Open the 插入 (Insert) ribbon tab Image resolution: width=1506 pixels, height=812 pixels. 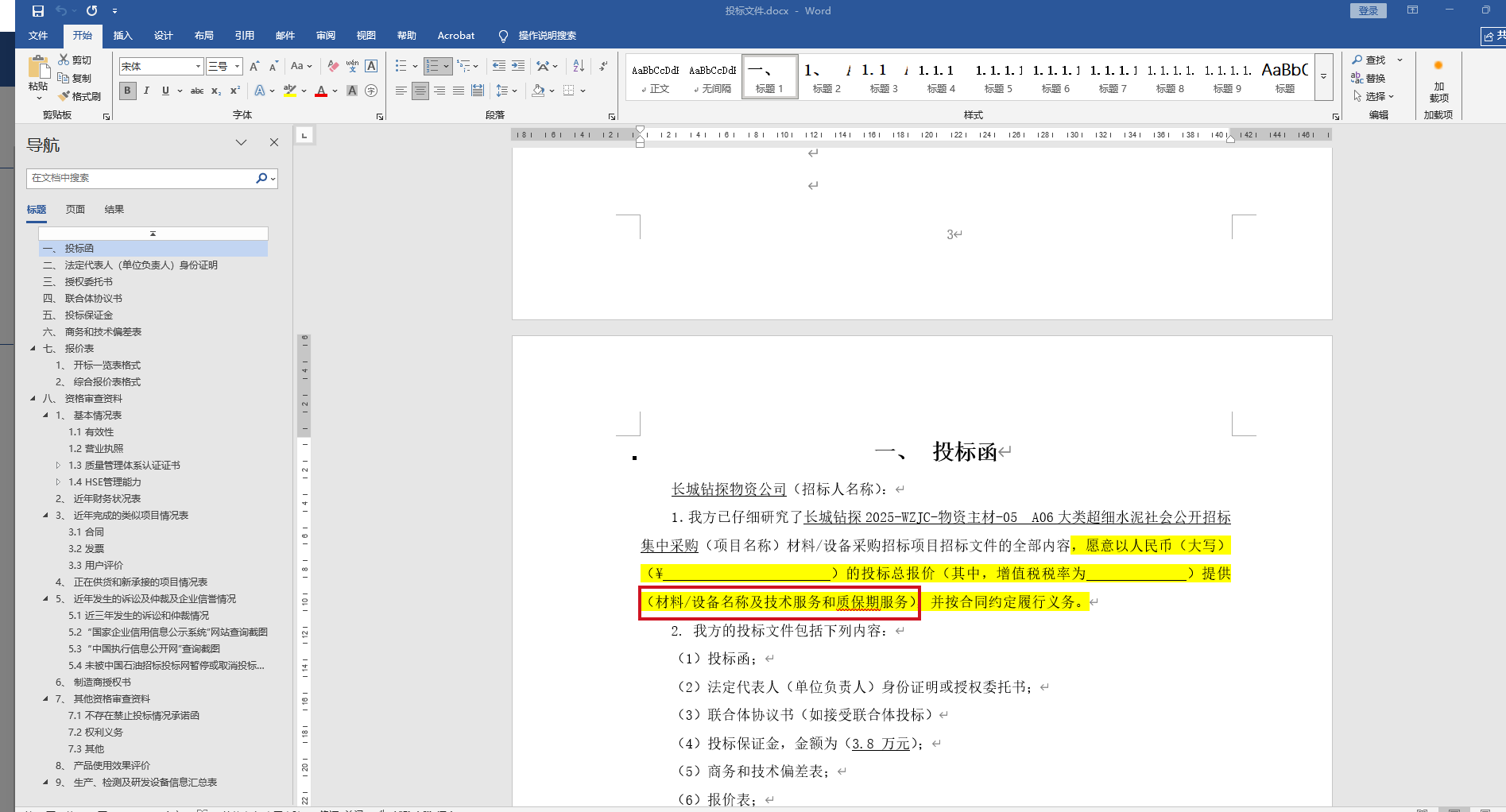click(x=122, y=36)
